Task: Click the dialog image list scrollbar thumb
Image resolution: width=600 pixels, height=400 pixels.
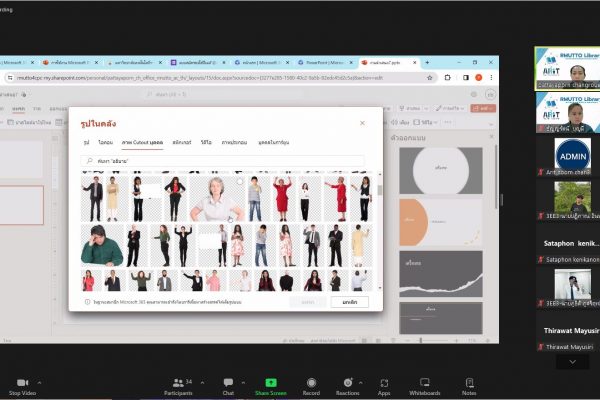Action: [380, 190]
